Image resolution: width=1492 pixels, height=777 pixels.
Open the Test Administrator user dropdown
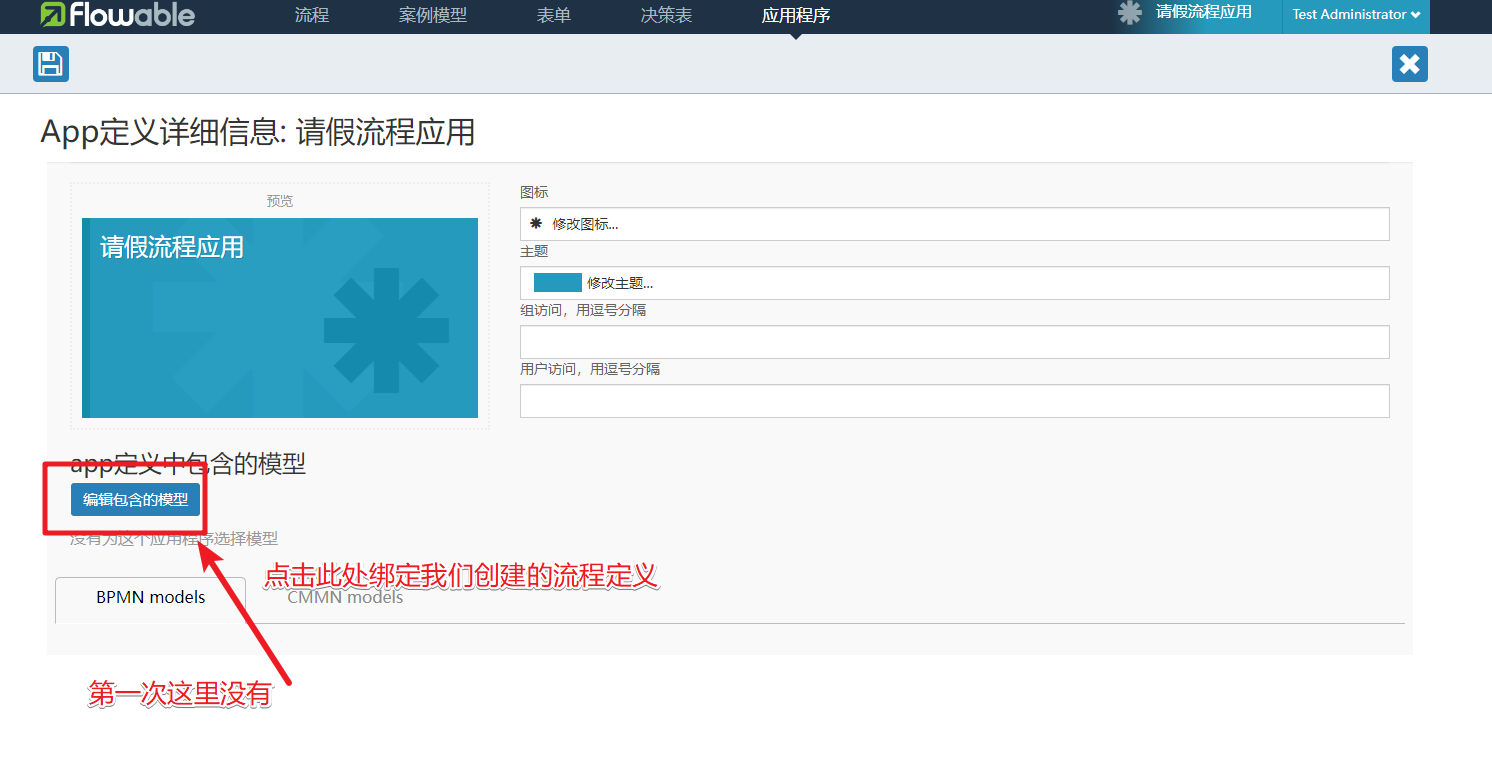click(x=1355, y=15)
